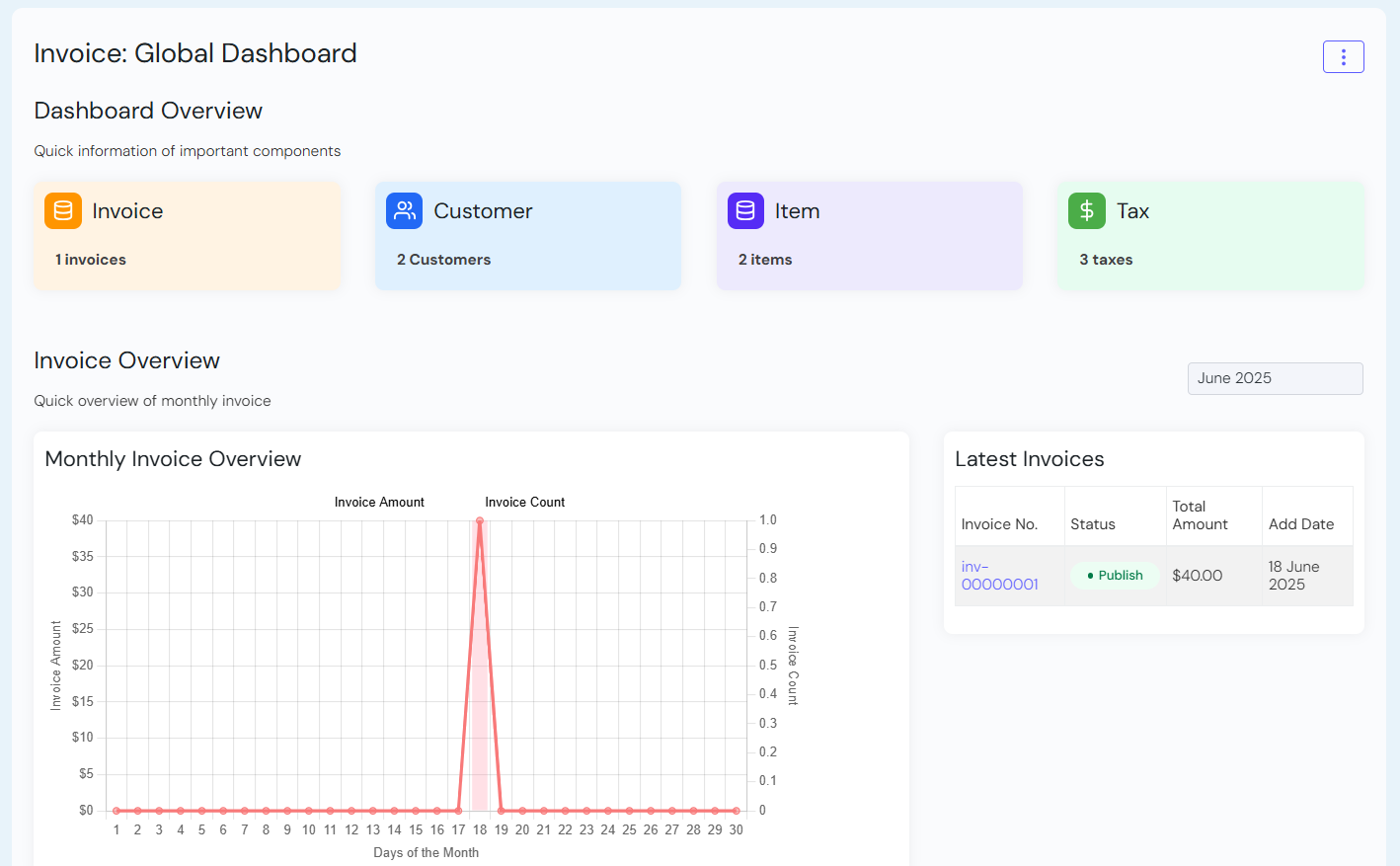Open the three-dot options menu
The width and height of the screenshot is (1400, 866).
(x=1343, y=57)
